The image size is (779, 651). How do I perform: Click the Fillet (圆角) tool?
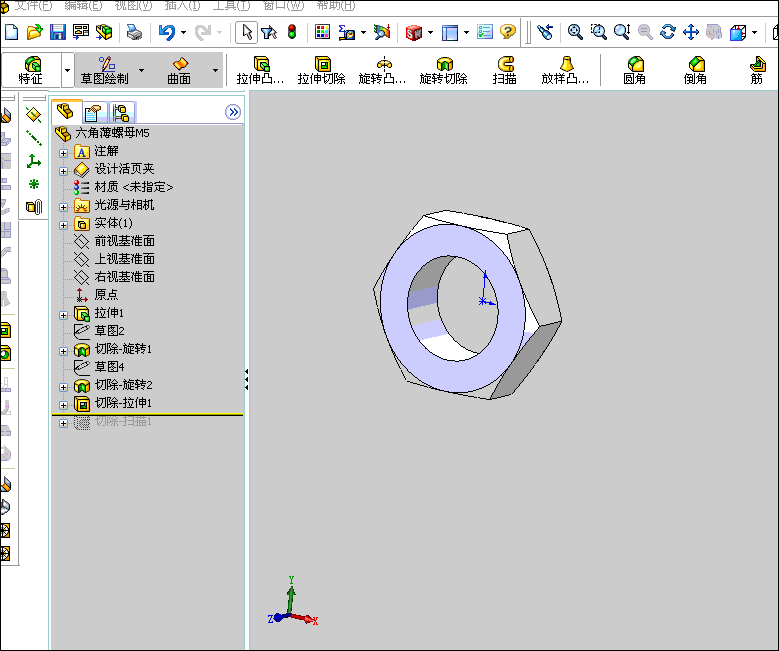[x=635, y=71]
